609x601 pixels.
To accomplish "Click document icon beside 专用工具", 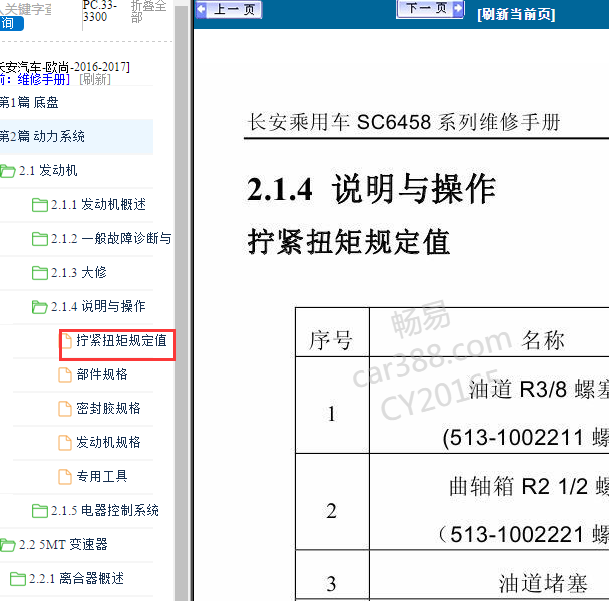I will pyautogui.click(x=65, y=477).
